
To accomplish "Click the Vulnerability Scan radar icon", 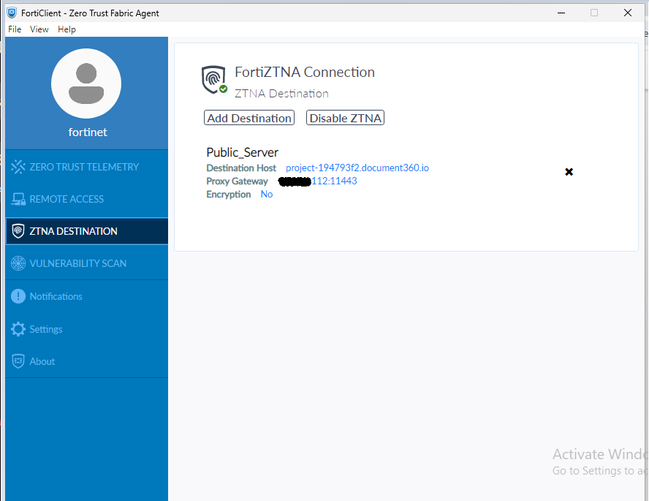I will pos(18,263).
